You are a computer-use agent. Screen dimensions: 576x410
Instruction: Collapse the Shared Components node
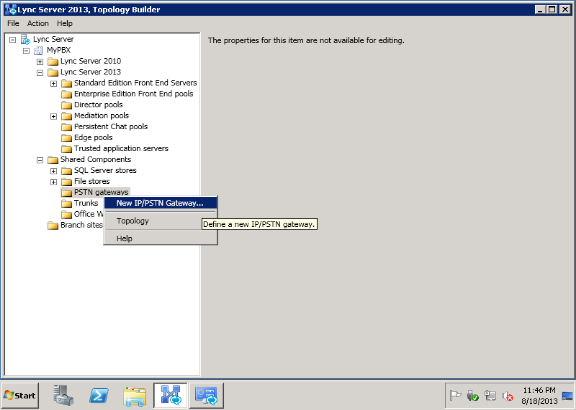pos(40,160)
